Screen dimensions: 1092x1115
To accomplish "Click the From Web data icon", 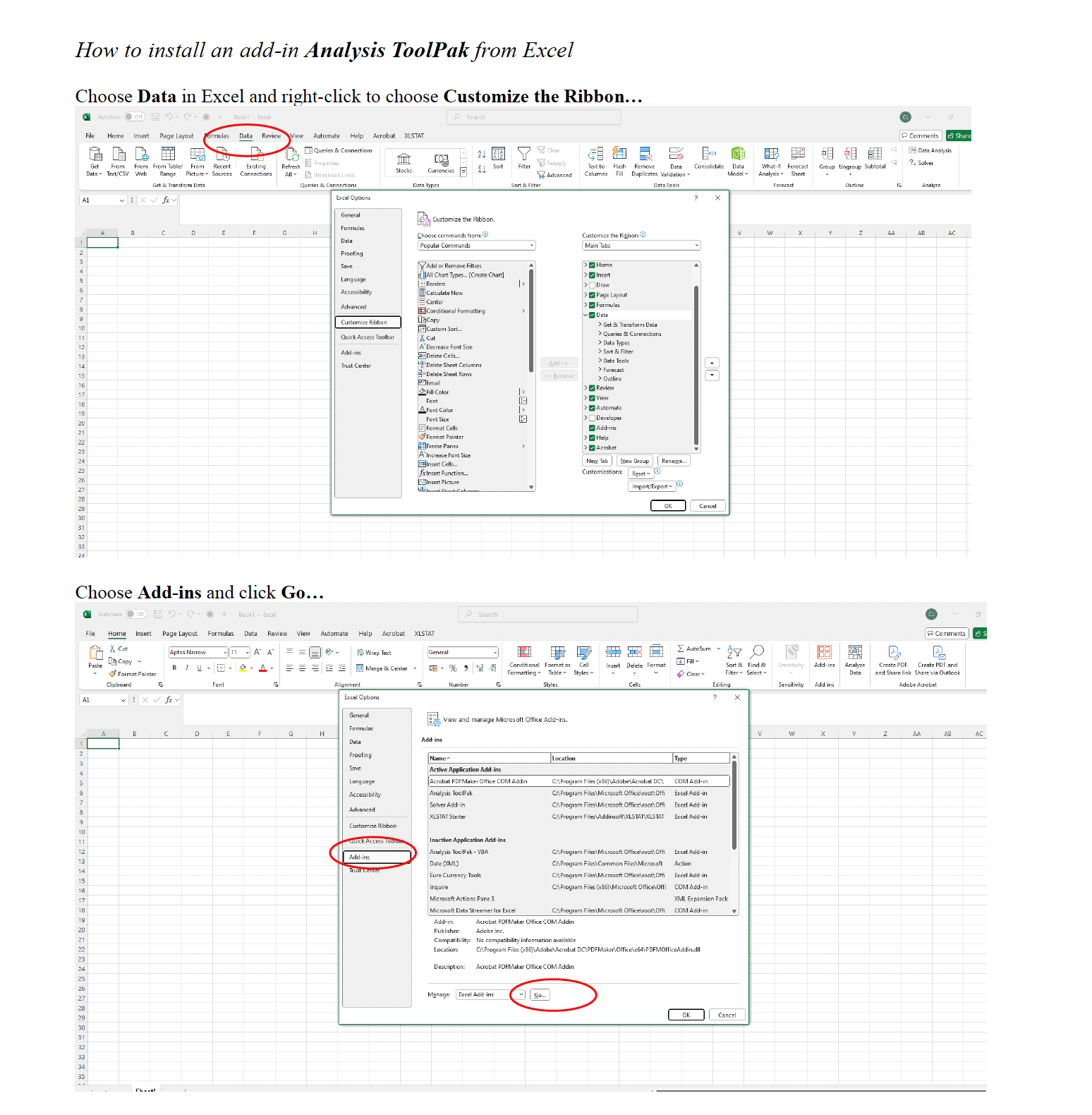I will 141,161.
